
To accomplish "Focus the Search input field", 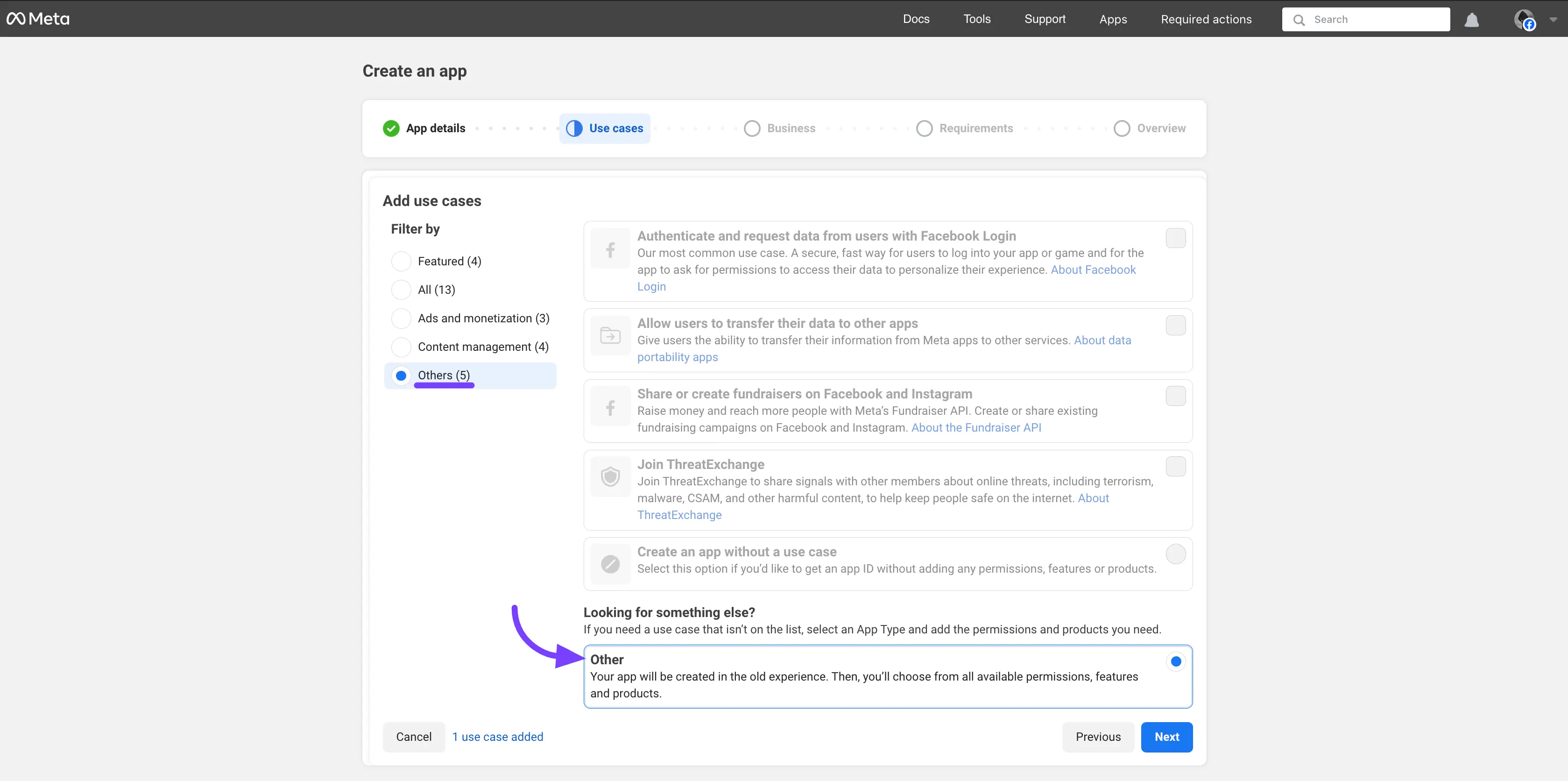I will pos(1376,20).
